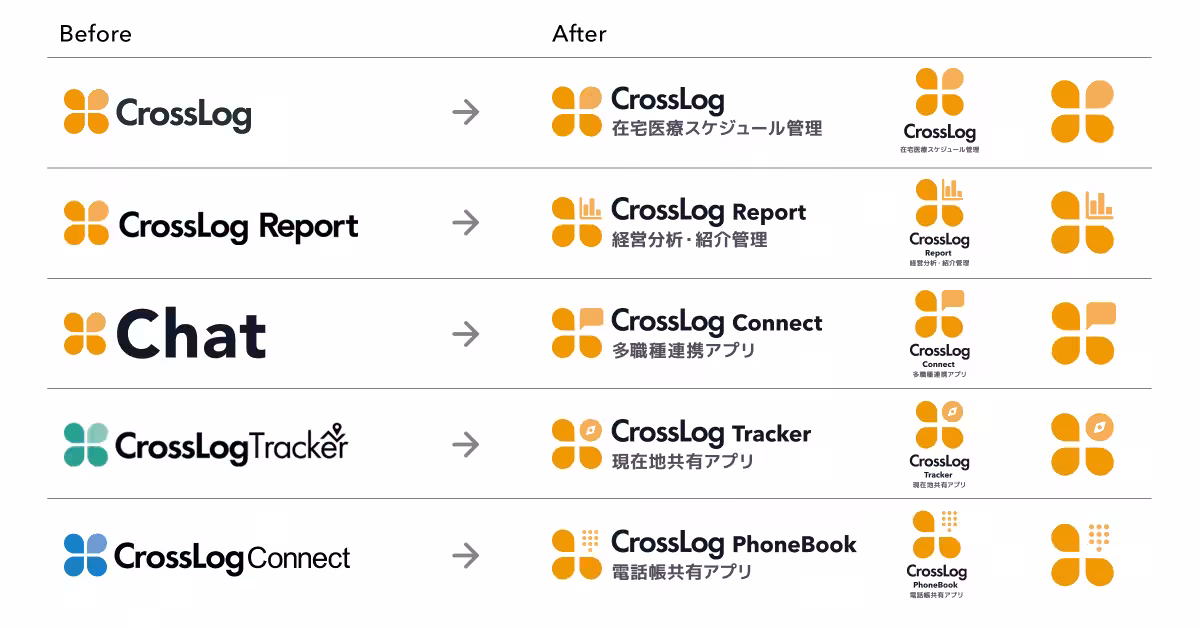Click the large standalone Report chart icon
This screenshot has width=1200, height=628.
pyautogui.click(x=1082, y=222)
